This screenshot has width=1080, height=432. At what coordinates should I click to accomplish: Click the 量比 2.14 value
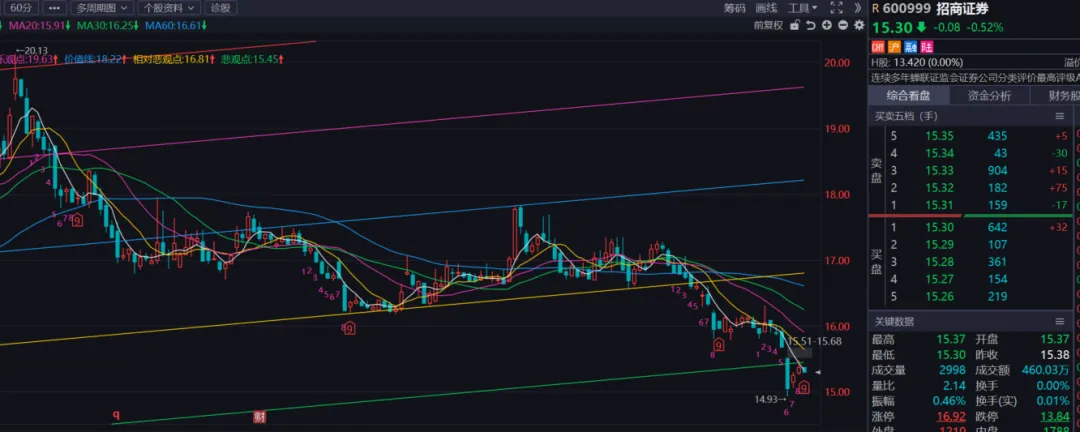953,386
